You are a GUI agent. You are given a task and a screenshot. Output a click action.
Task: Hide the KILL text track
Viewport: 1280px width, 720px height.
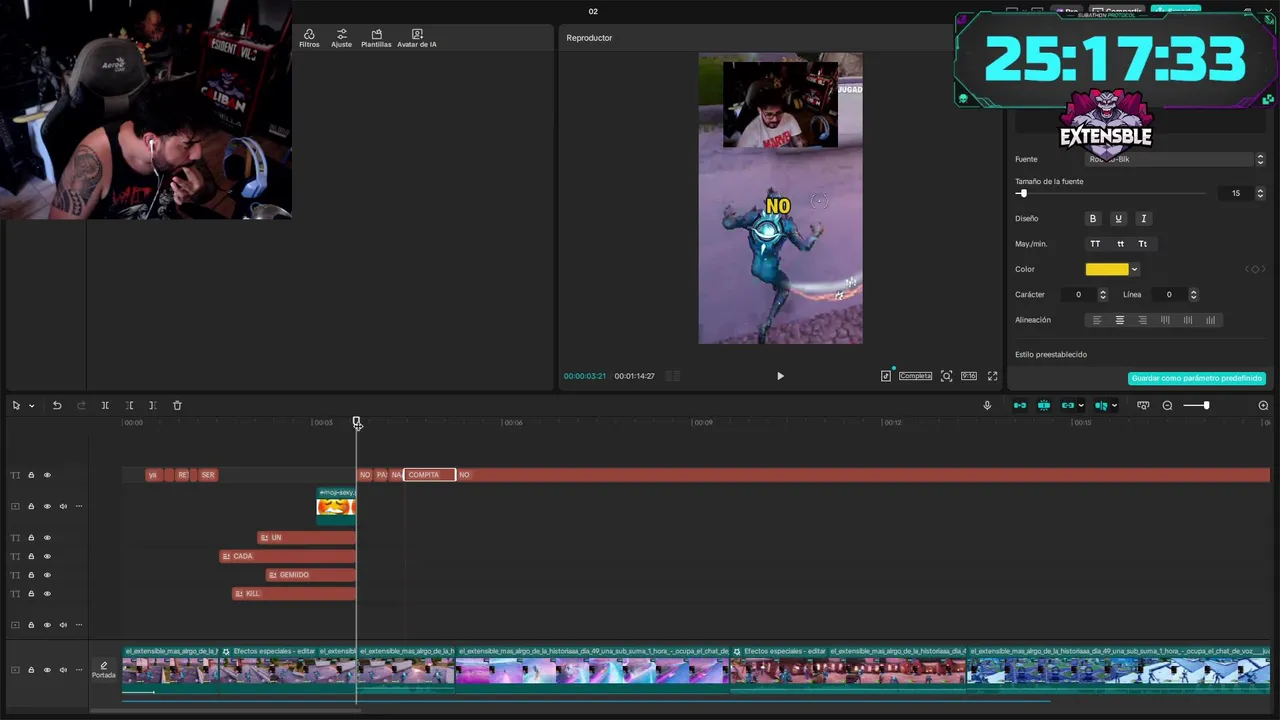coord(47,594)
